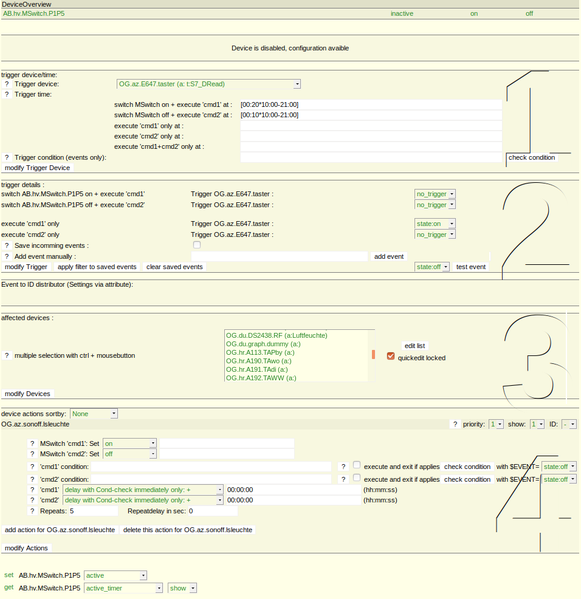The height and width of the screenshot is (599, 581).
Task: Open help for MSwitch 'cmd2': Set
Action: coord(32,454)
